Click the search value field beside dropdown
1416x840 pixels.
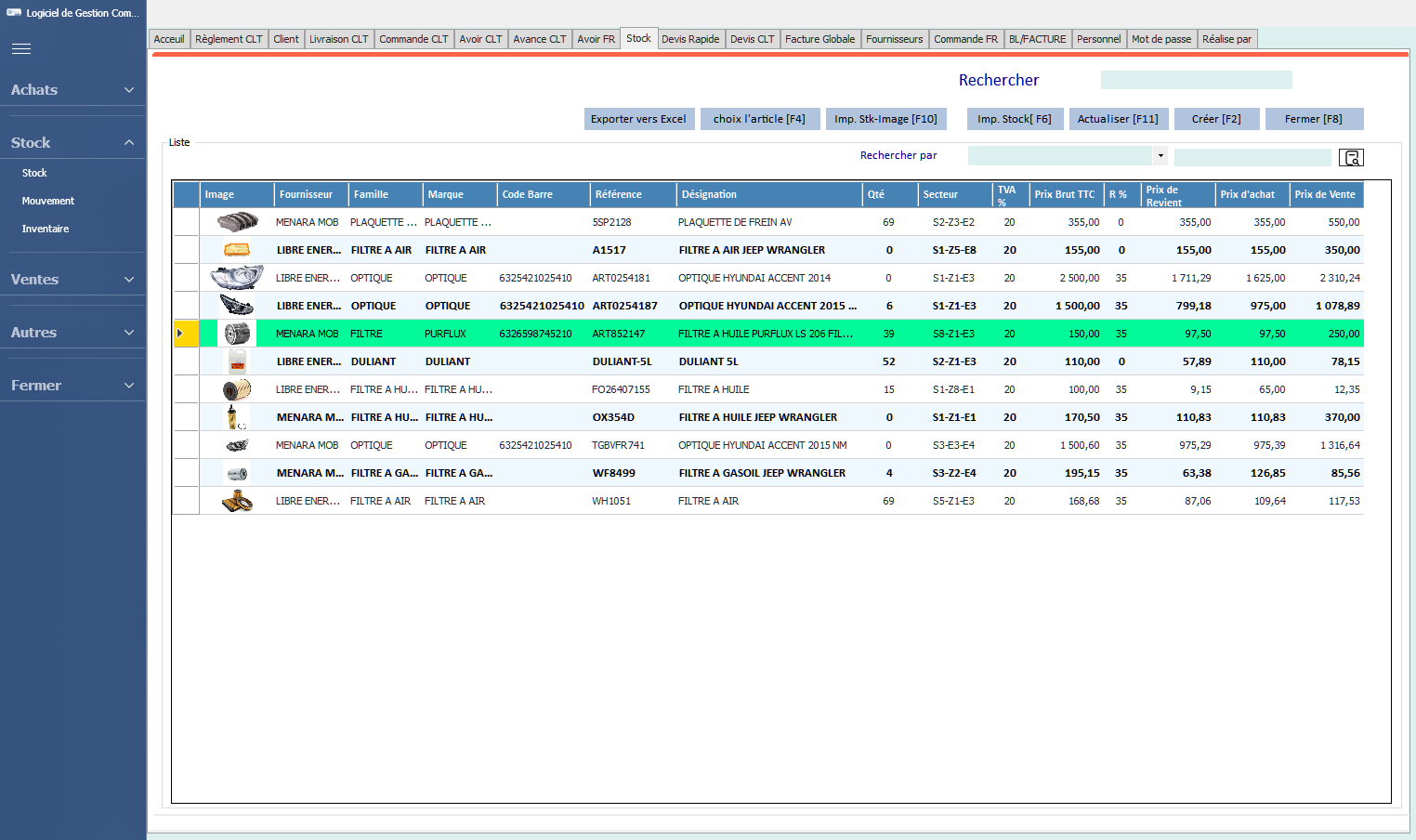[x=1252, y=157]
